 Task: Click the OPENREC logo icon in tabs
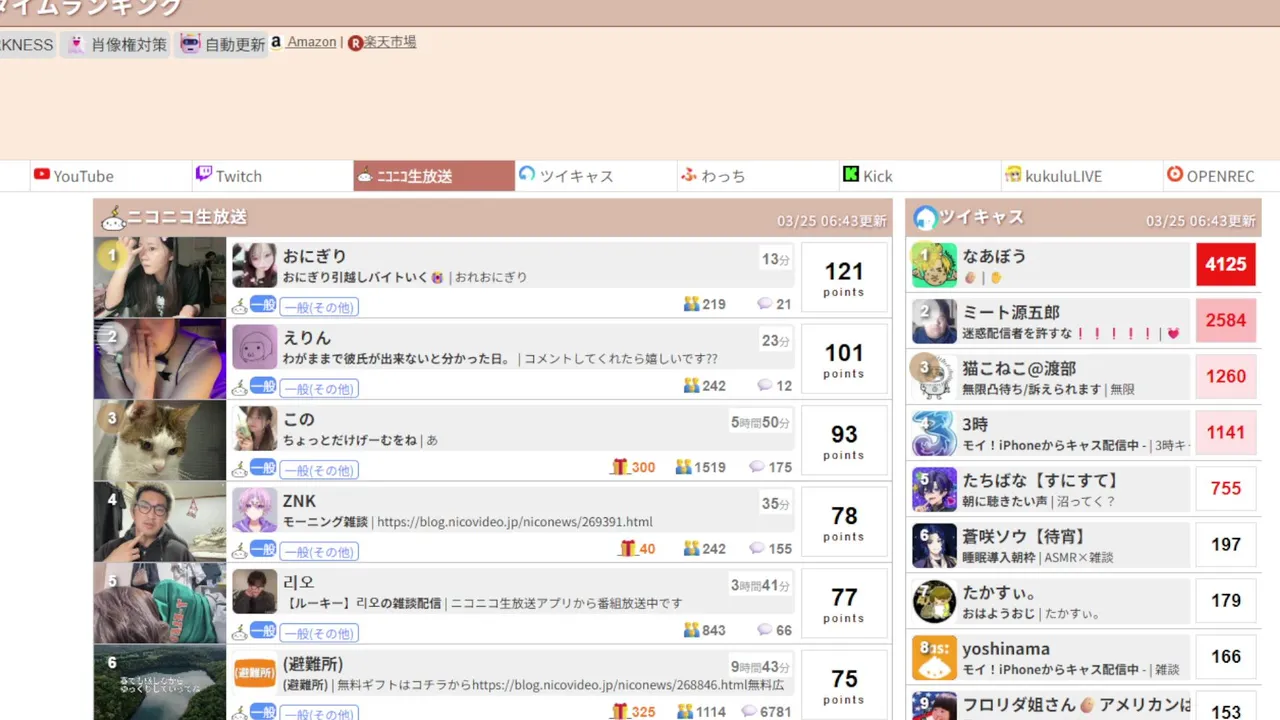coord(1175,174)
